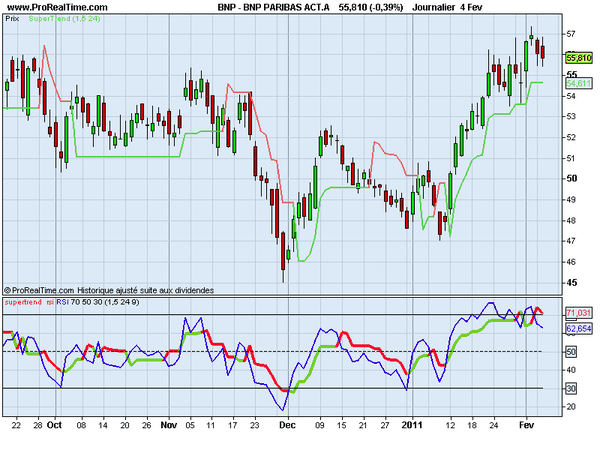Image resolution: width=600 pixels, height=450 pixels.
Task: Click the 22 date label on time axis
Action: coord(16,426)
